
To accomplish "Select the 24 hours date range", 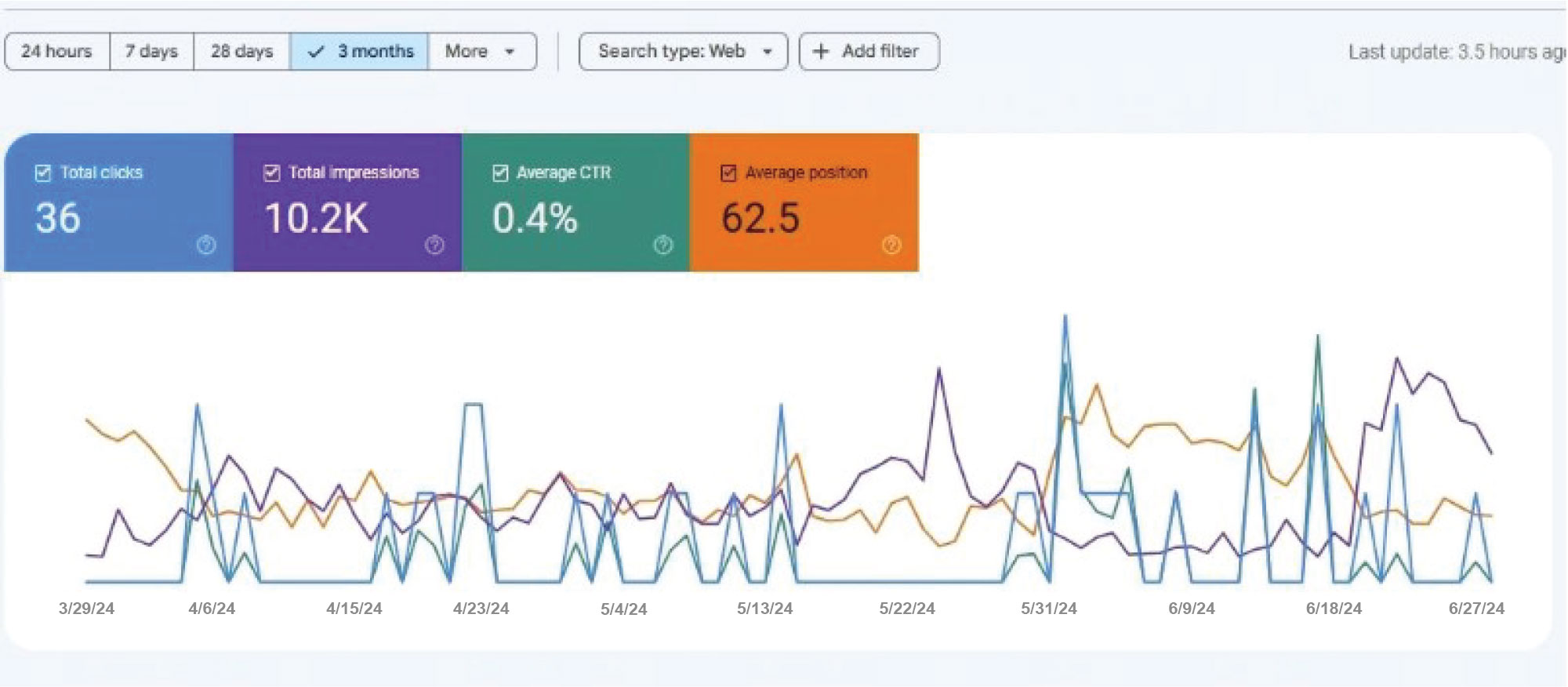I will coord(56,52).
